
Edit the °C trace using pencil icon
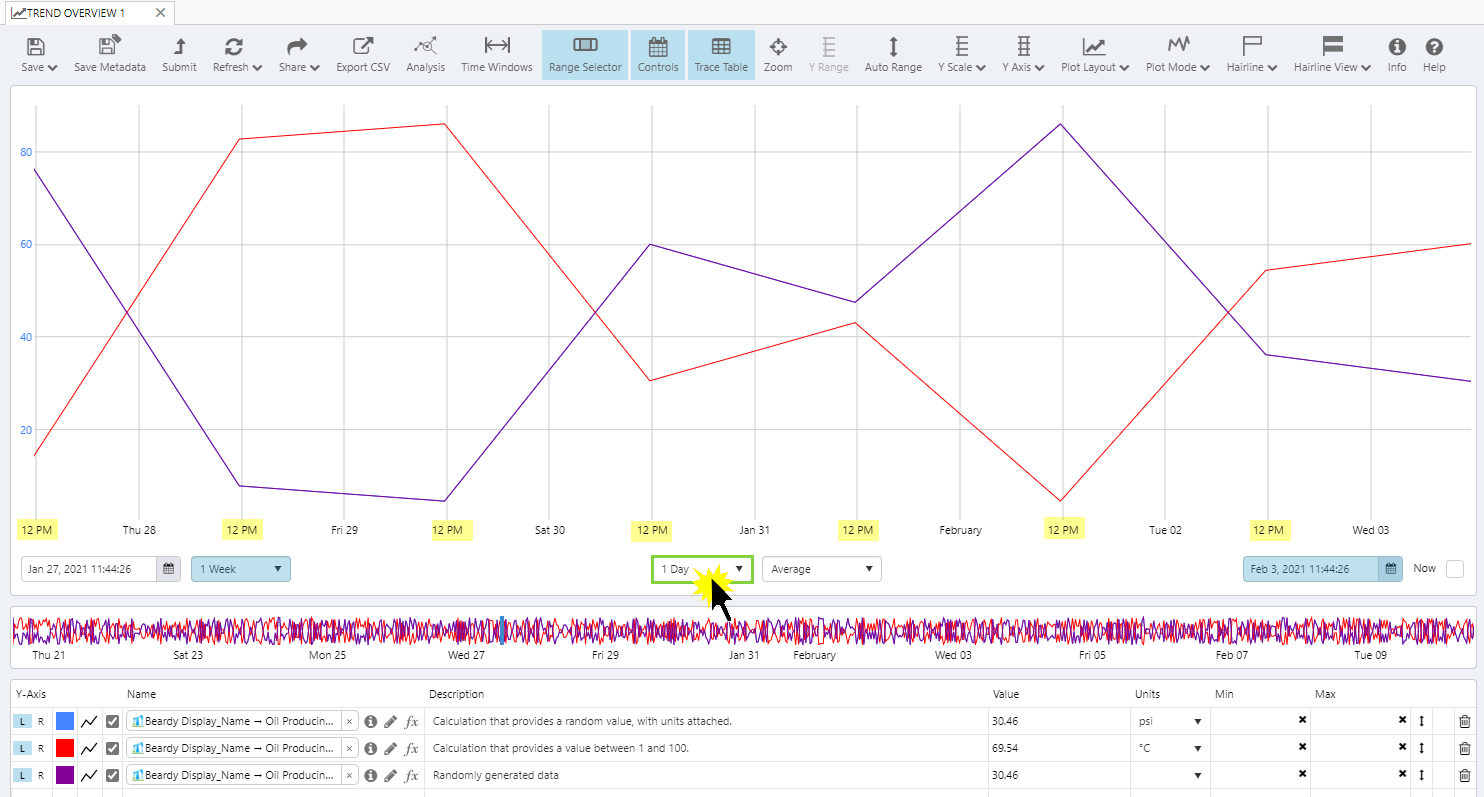[x=390, y=748]
